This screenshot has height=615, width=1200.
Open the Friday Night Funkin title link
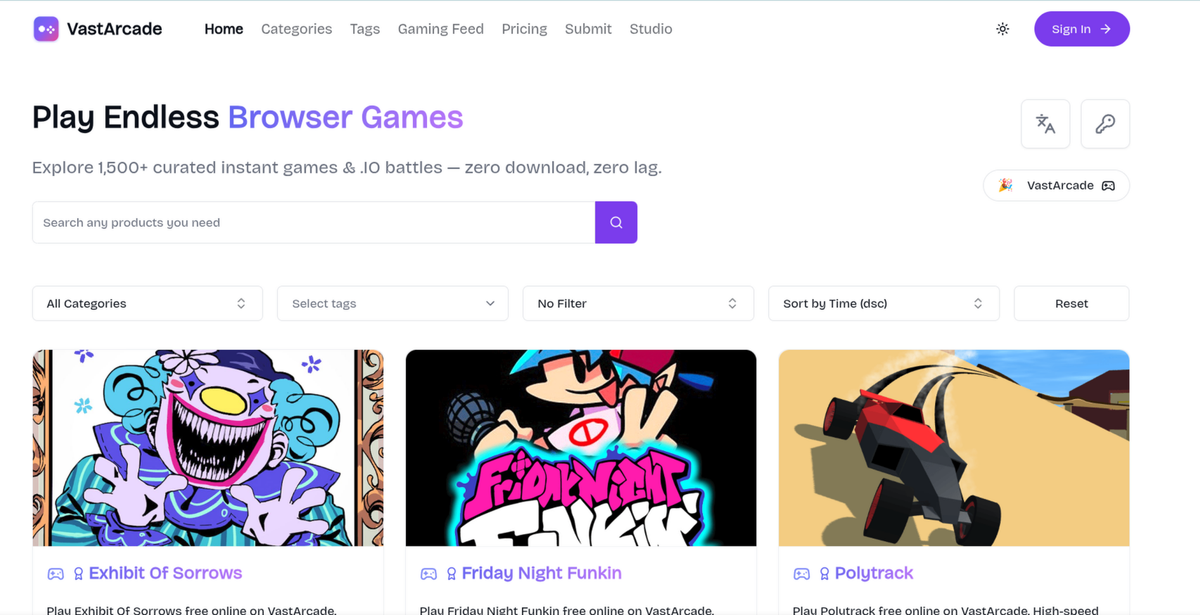(542, 573)
